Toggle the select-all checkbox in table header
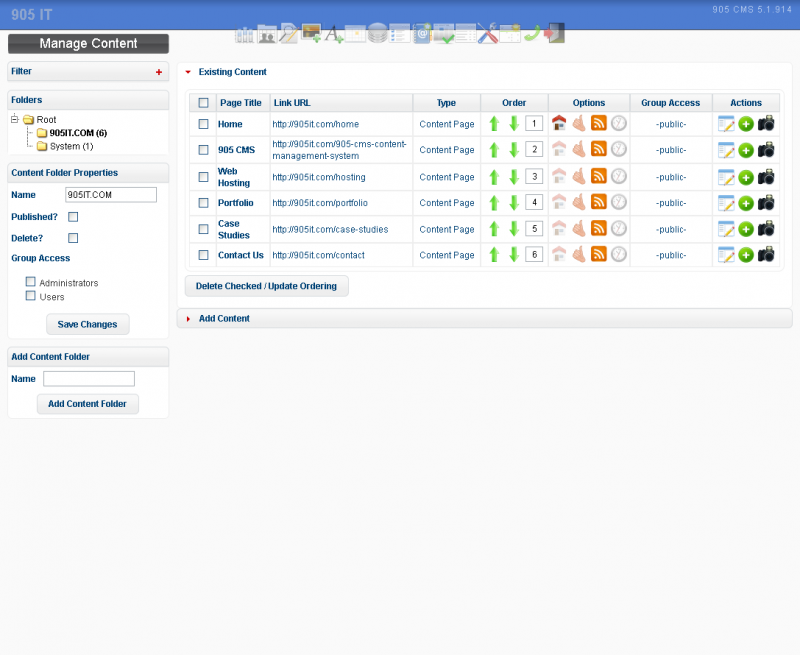Viewport: 800px width, 655px height. click(204, 103)
